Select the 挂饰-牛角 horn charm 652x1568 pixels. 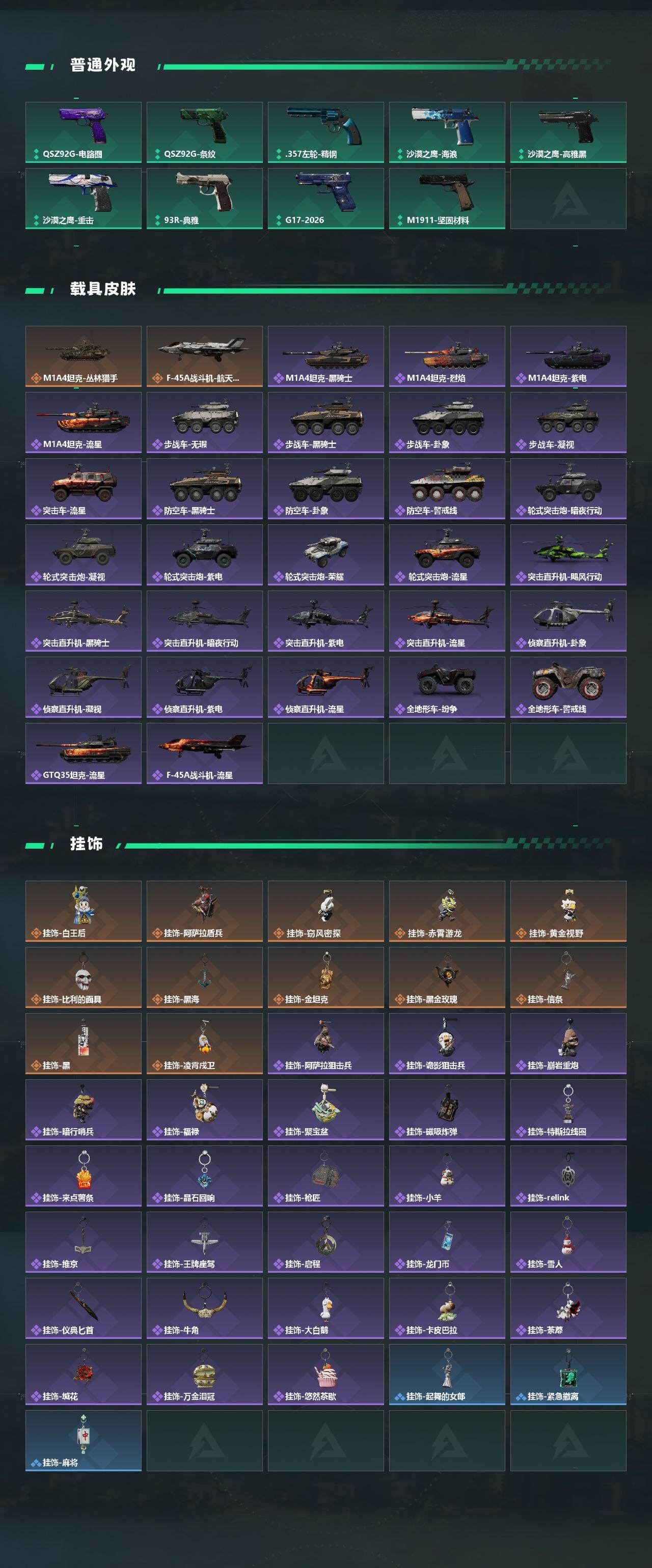click(205, 1308)
